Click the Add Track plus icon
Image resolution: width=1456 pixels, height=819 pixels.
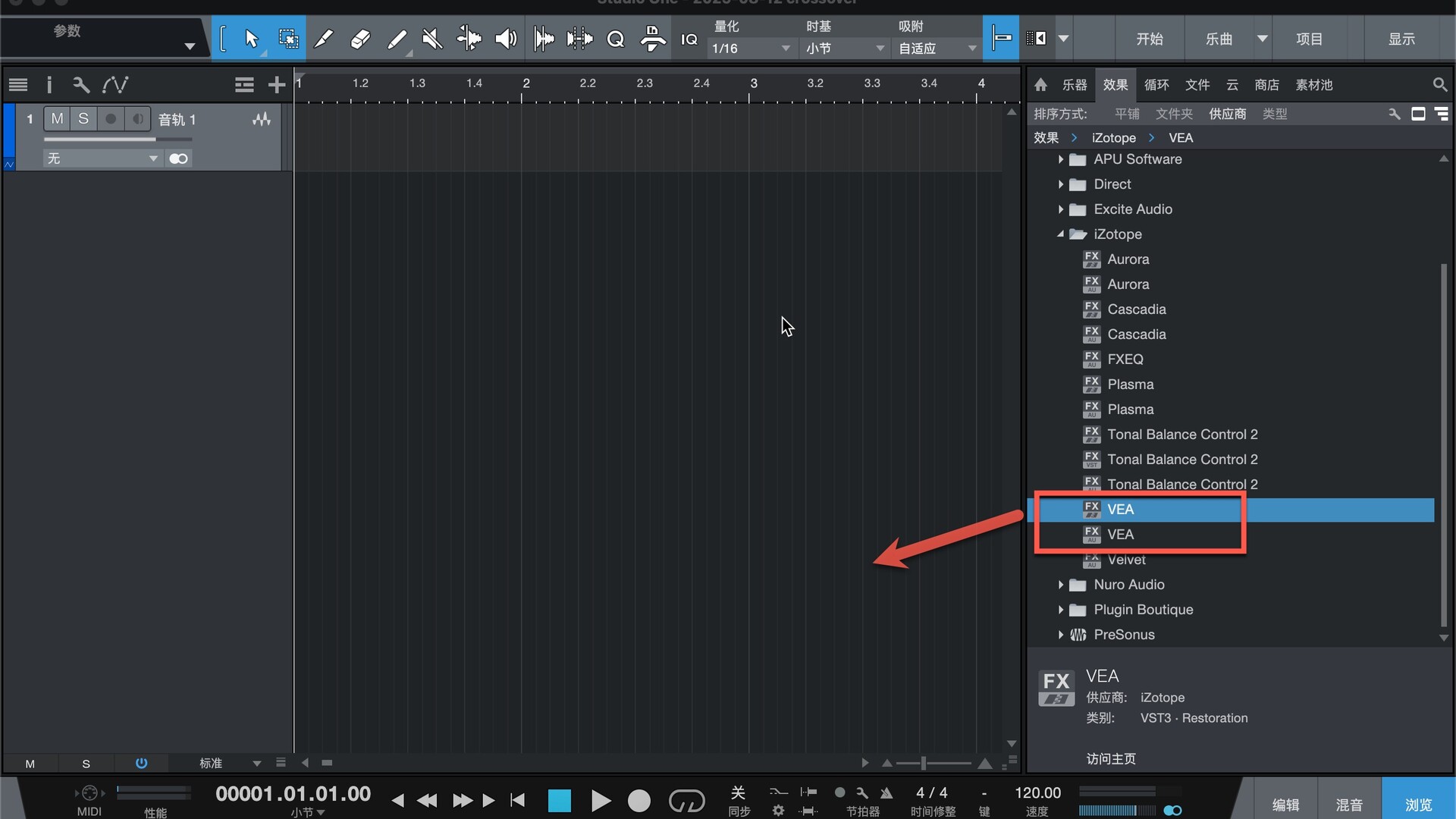277,85
